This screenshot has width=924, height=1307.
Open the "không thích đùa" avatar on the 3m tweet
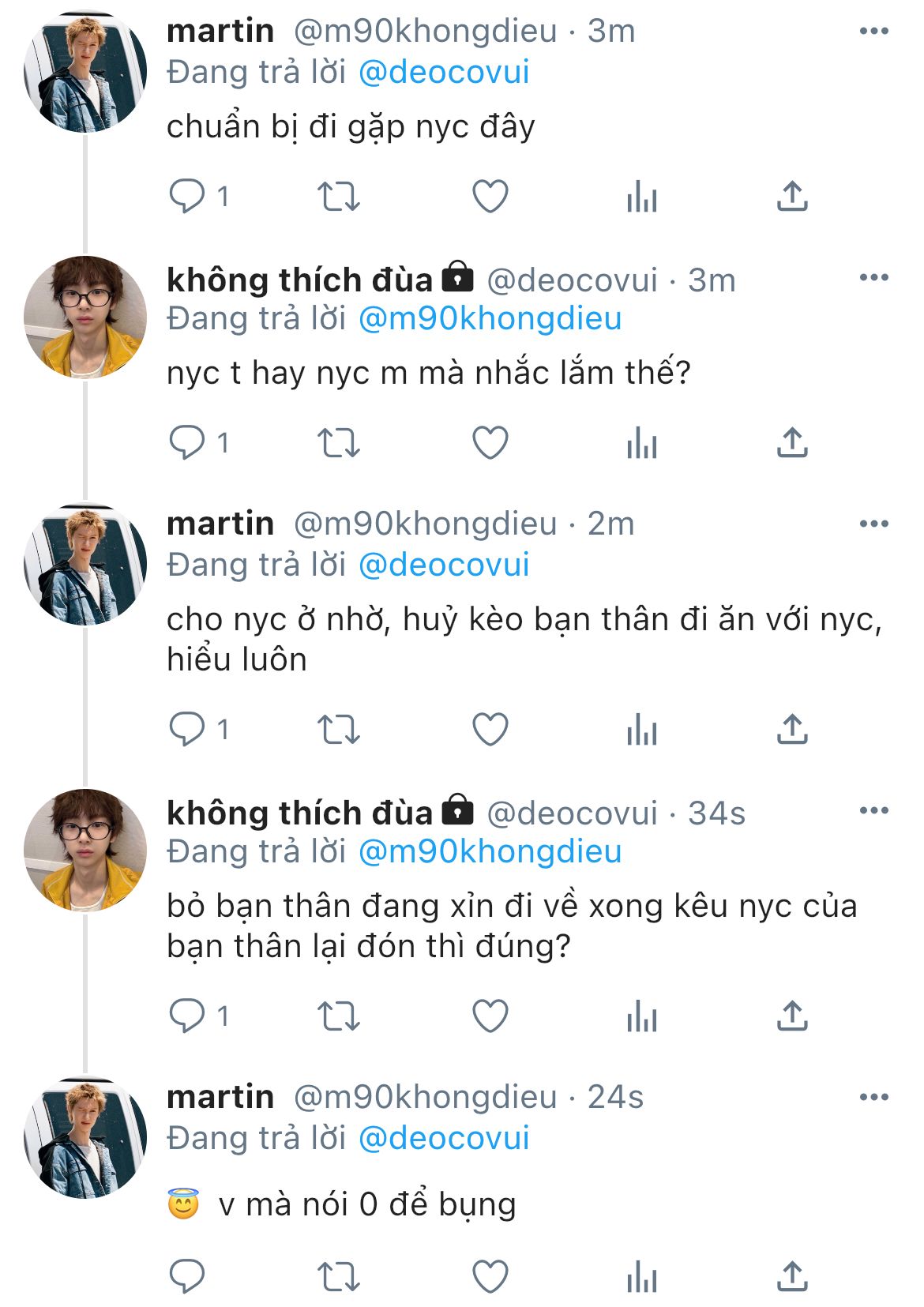click(85, 317)
